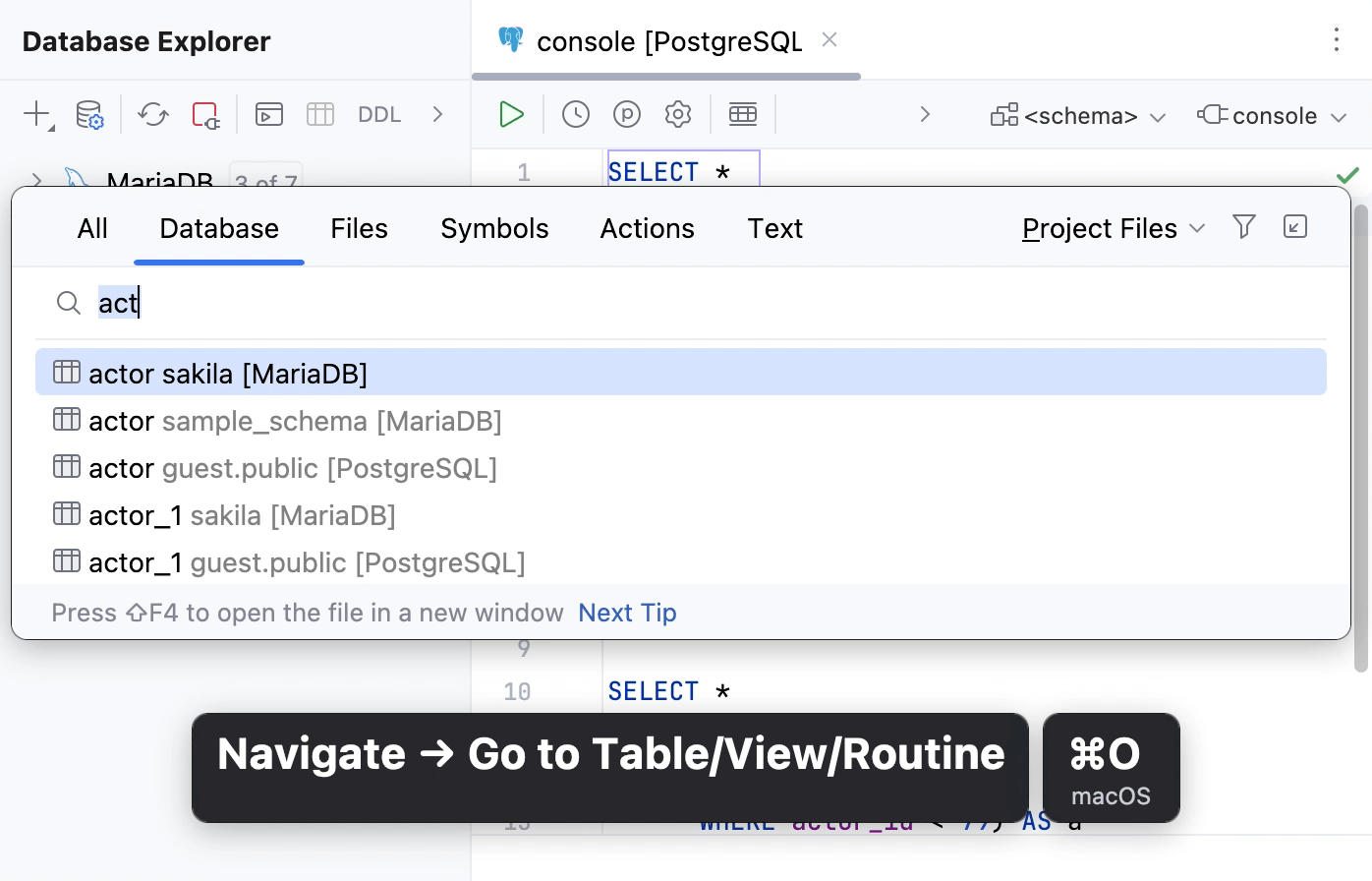Viewport: 1372px width, 881px height.
Task: Run the query with the Execute button icon
Action: pos(511,114)
